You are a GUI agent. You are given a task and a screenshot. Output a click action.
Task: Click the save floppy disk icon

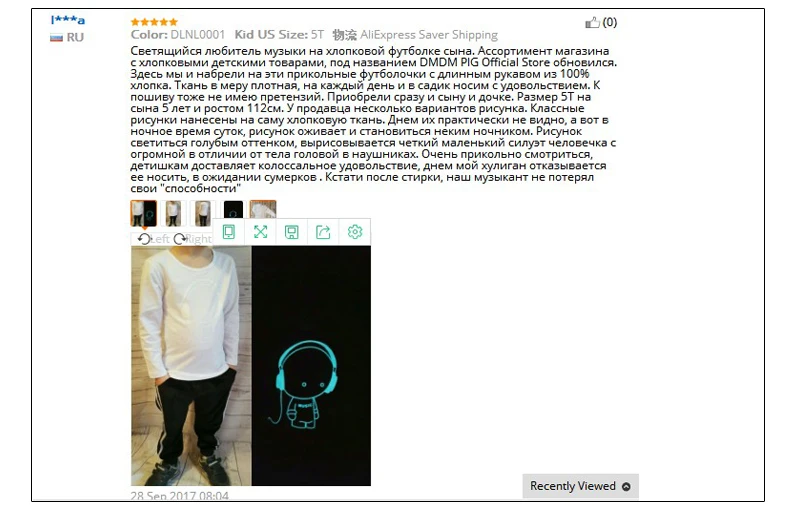[x=292, y=232]
